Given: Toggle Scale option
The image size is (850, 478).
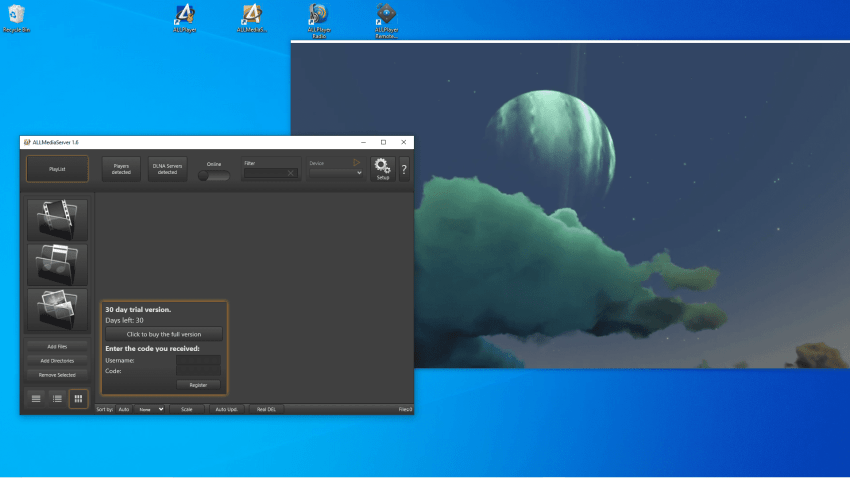Looking at the screenshot, I should tap(186, 410).
